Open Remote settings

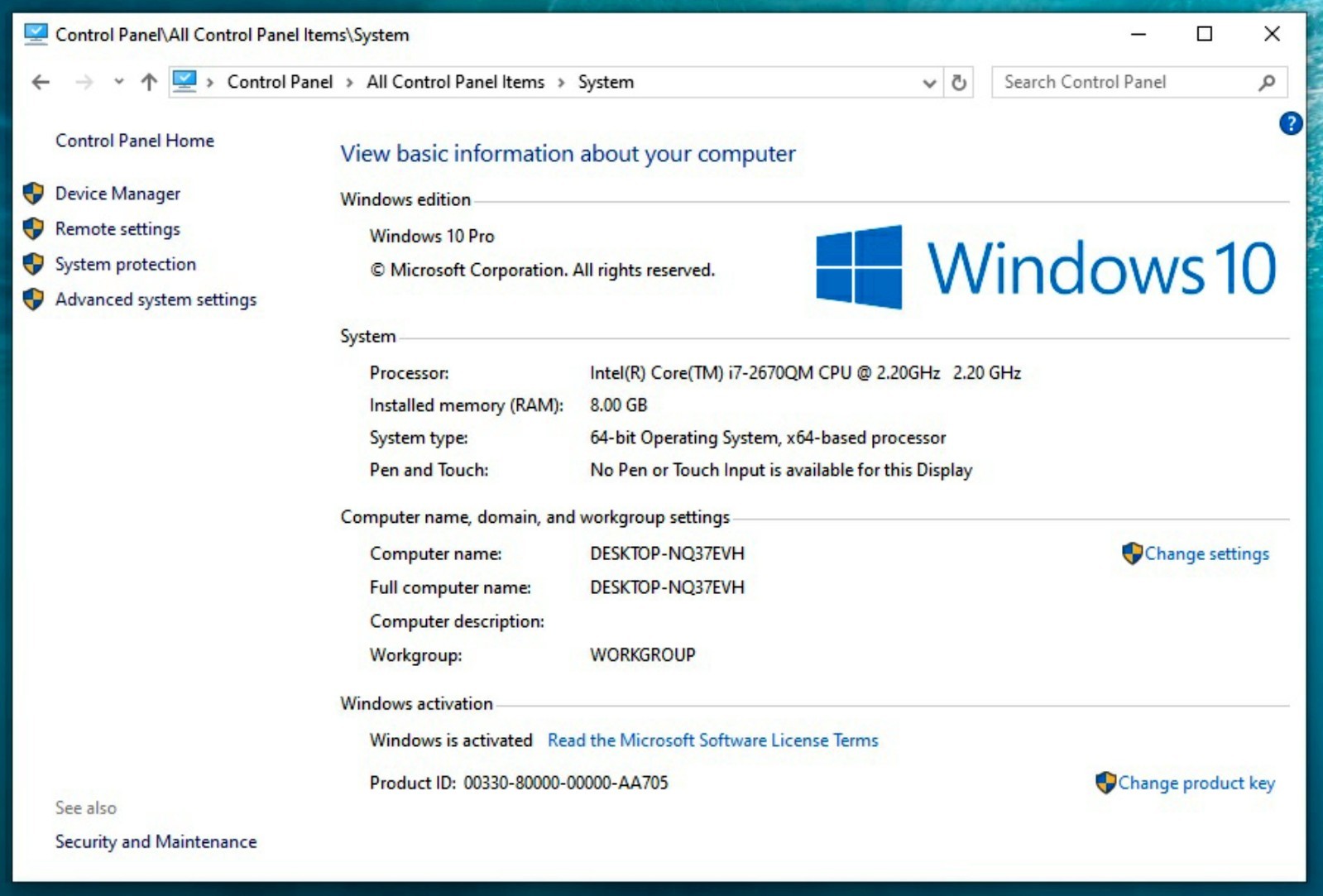click(117, 229)
